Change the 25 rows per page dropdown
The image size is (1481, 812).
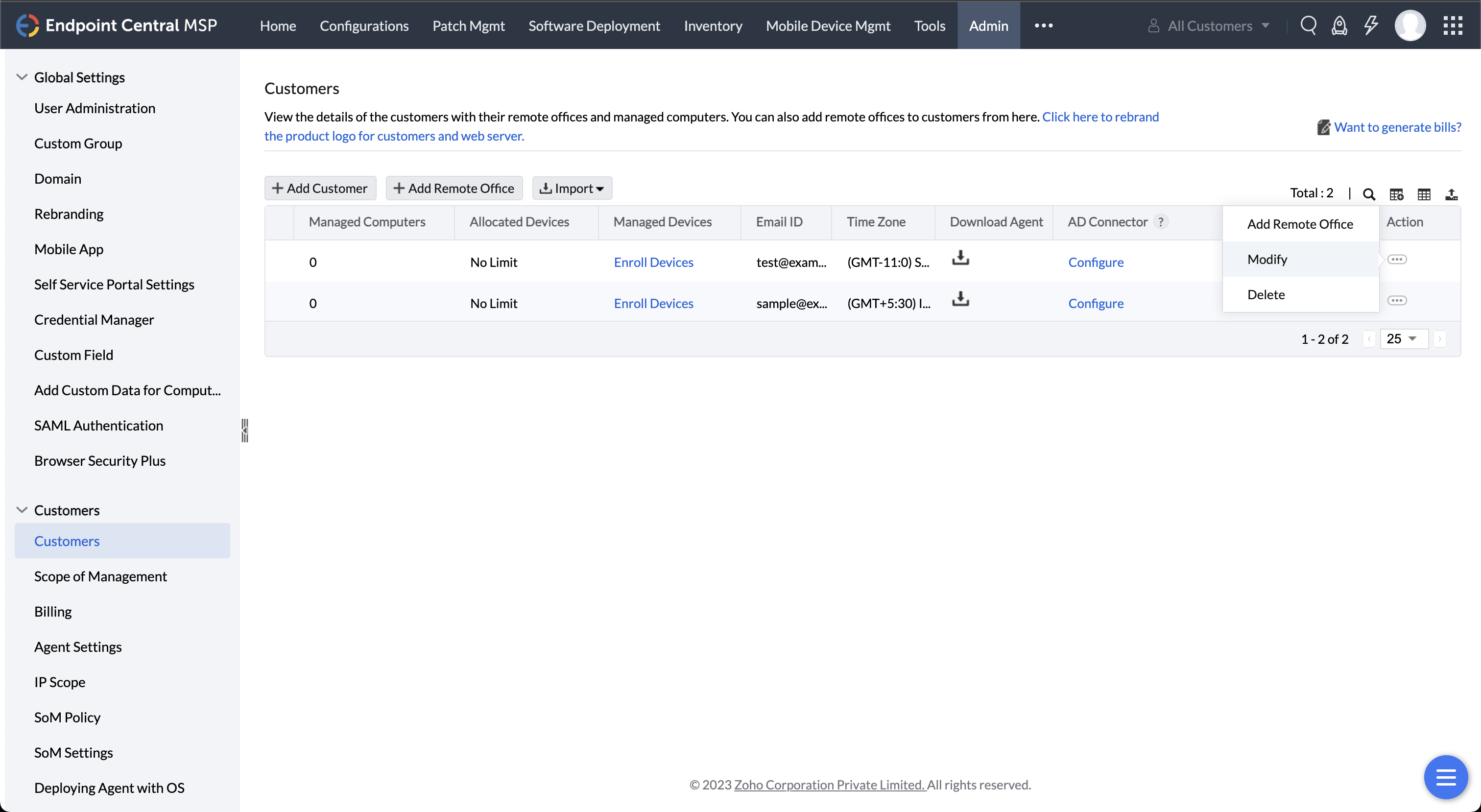point(1404,339)
